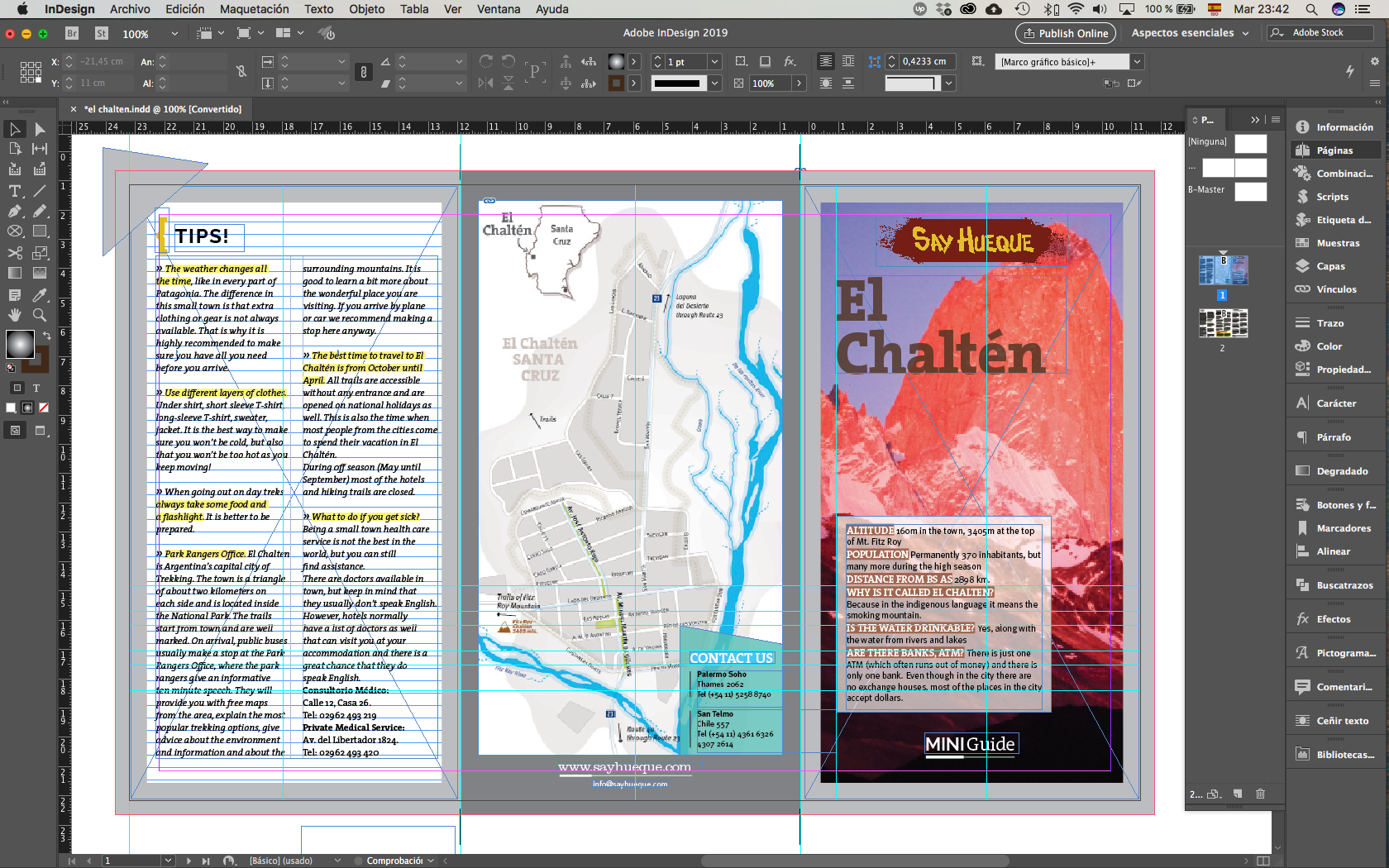The width and height of the screenshot is (1389, 868).
Task: Open the Muestras panel
Action: point(1338,243)
